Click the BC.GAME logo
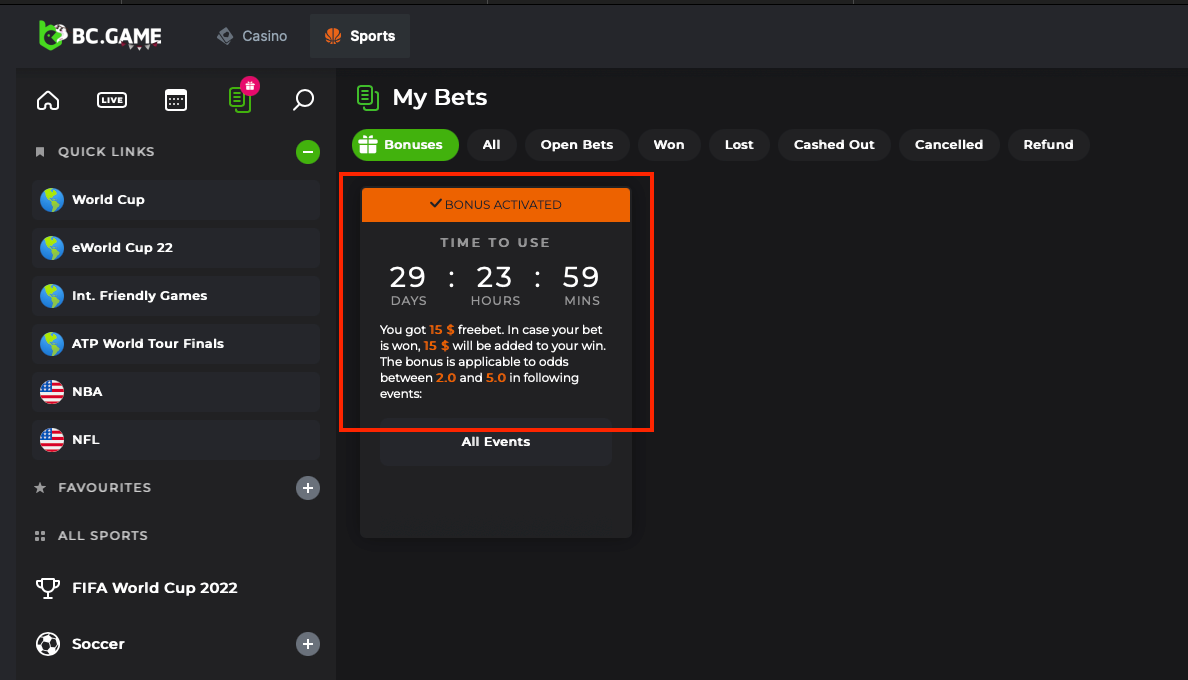1188x680 pixels. (100, 36)
